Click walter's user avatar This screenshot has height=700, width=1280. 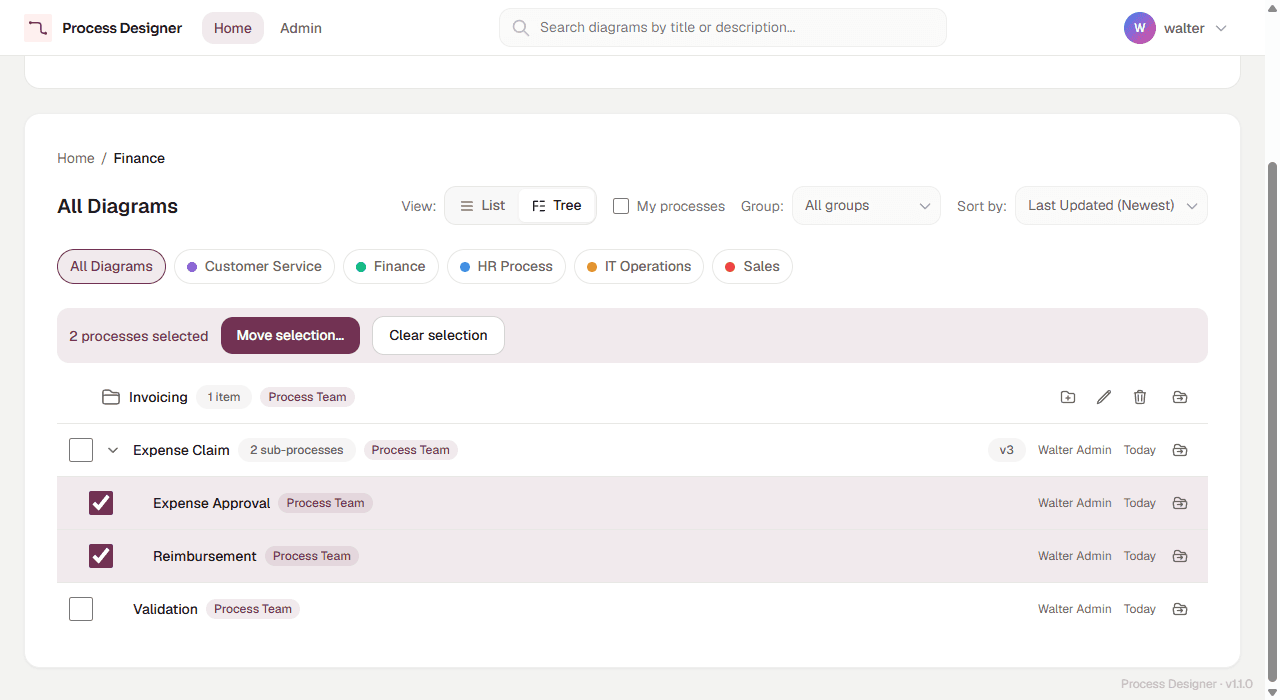(x=1140, y=28)
